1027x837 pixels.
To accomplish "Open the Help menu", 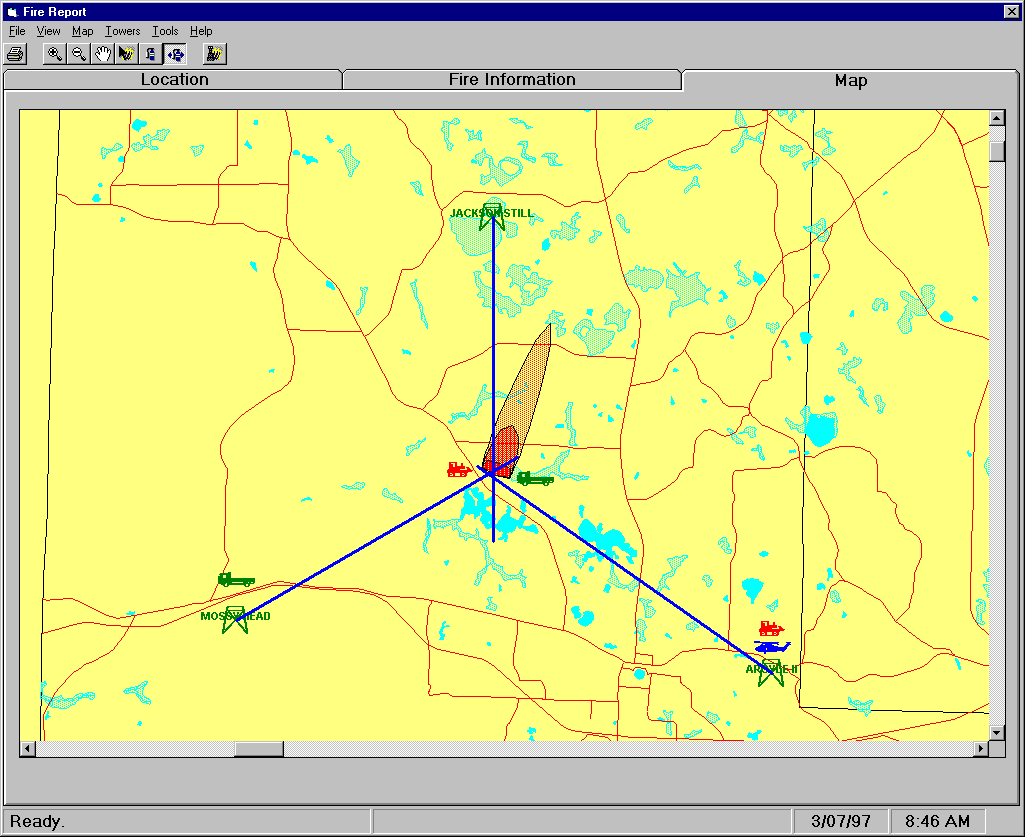I will point(201,31).
